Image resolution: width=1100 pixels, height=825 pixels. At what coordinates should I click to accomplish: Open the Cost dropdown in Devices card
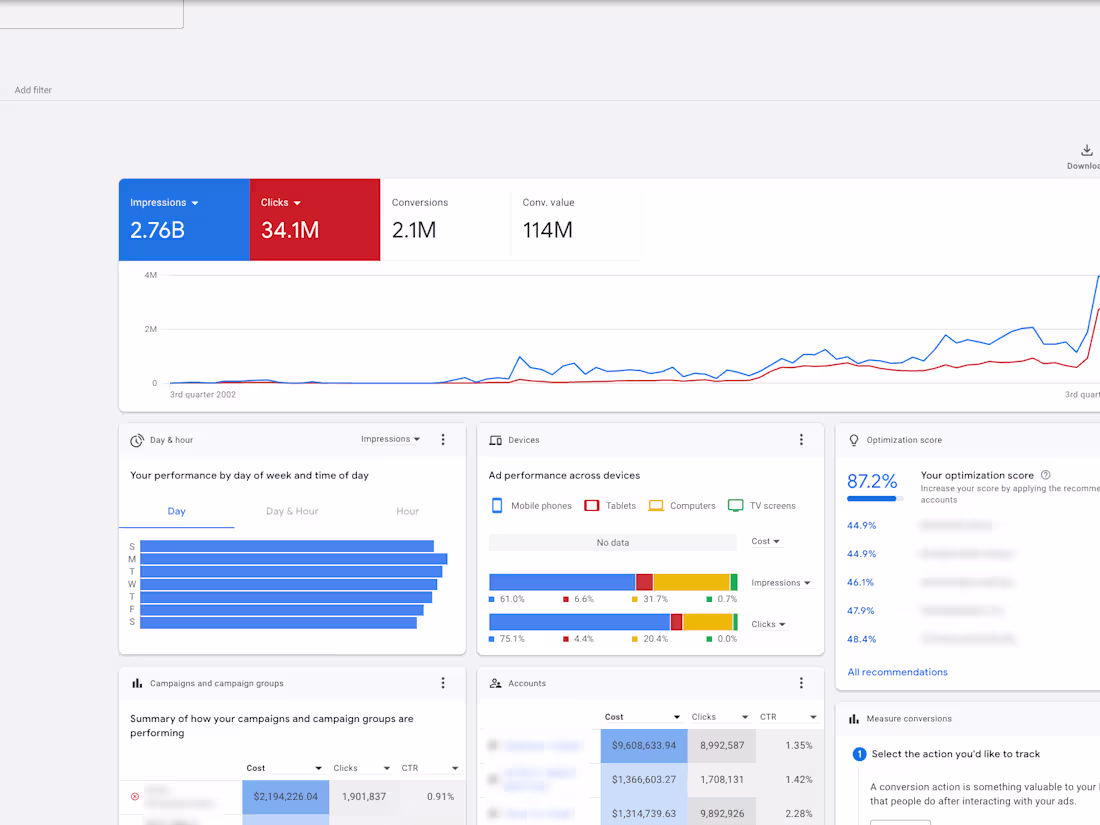765,541
